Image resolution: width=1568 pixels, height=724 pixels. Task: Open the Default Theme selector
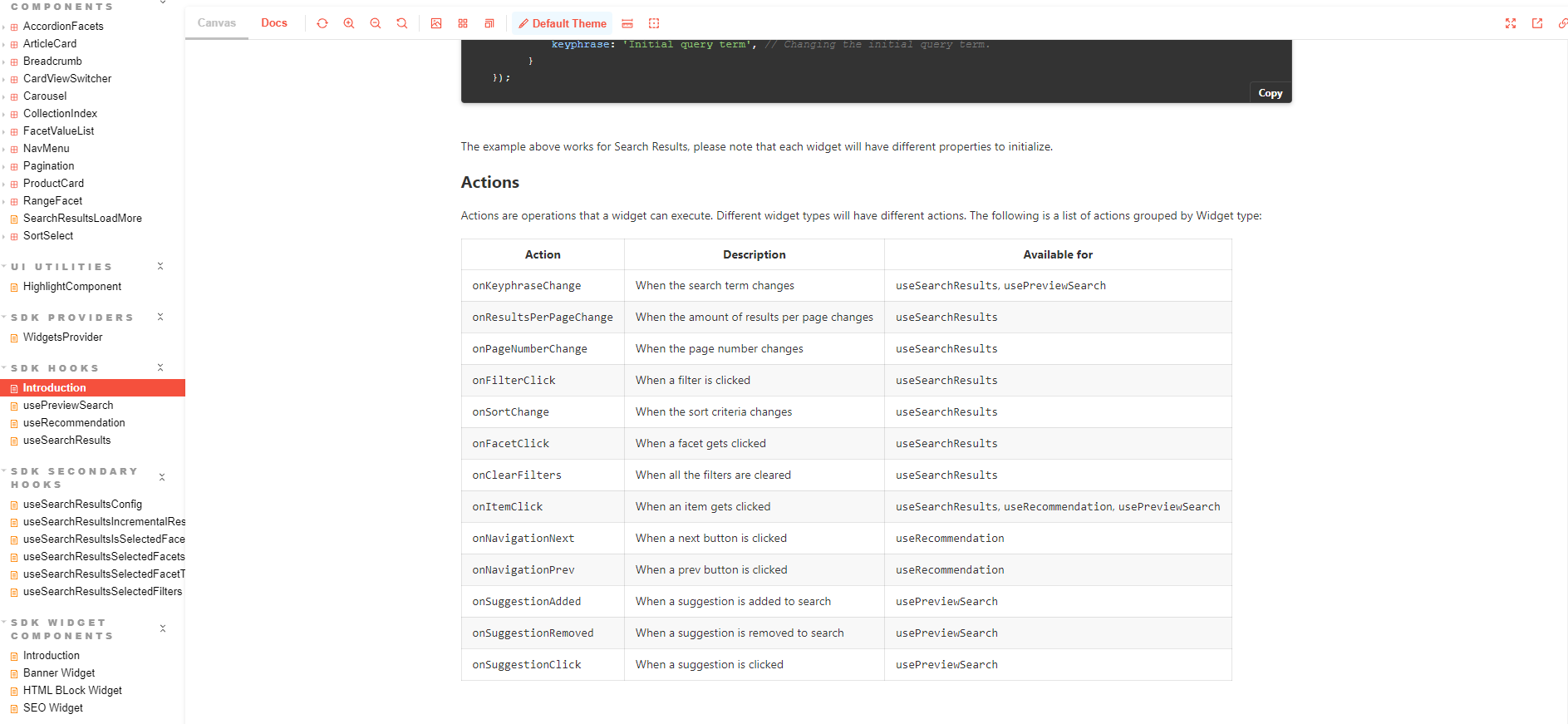point(563,23)
